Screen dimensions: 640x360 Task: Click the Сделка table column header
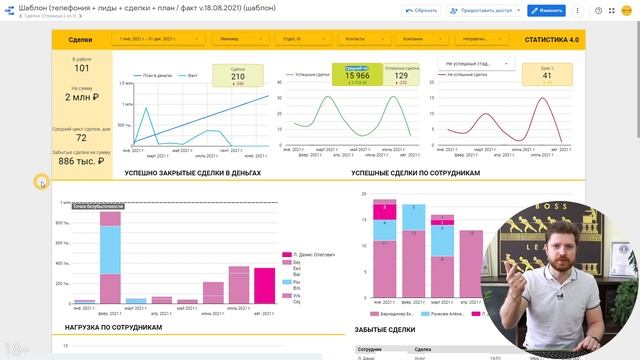tap(423, 350)
